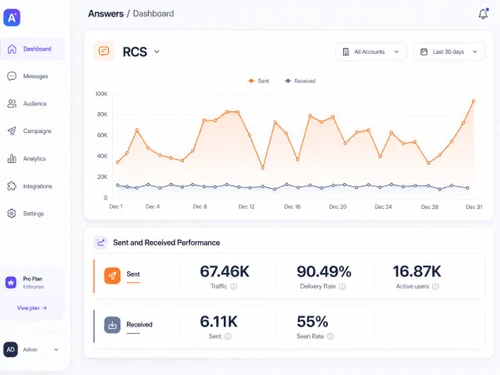Click the orange Sent paper plane icon
This screenshot has height=375, width=500.
[x=112, y=276]
